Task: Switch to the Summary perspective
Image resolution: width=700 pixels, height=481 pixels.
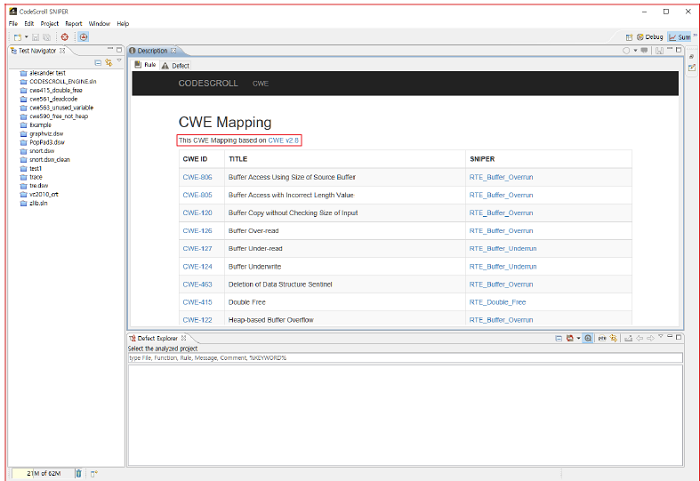Action: (679, 37)
